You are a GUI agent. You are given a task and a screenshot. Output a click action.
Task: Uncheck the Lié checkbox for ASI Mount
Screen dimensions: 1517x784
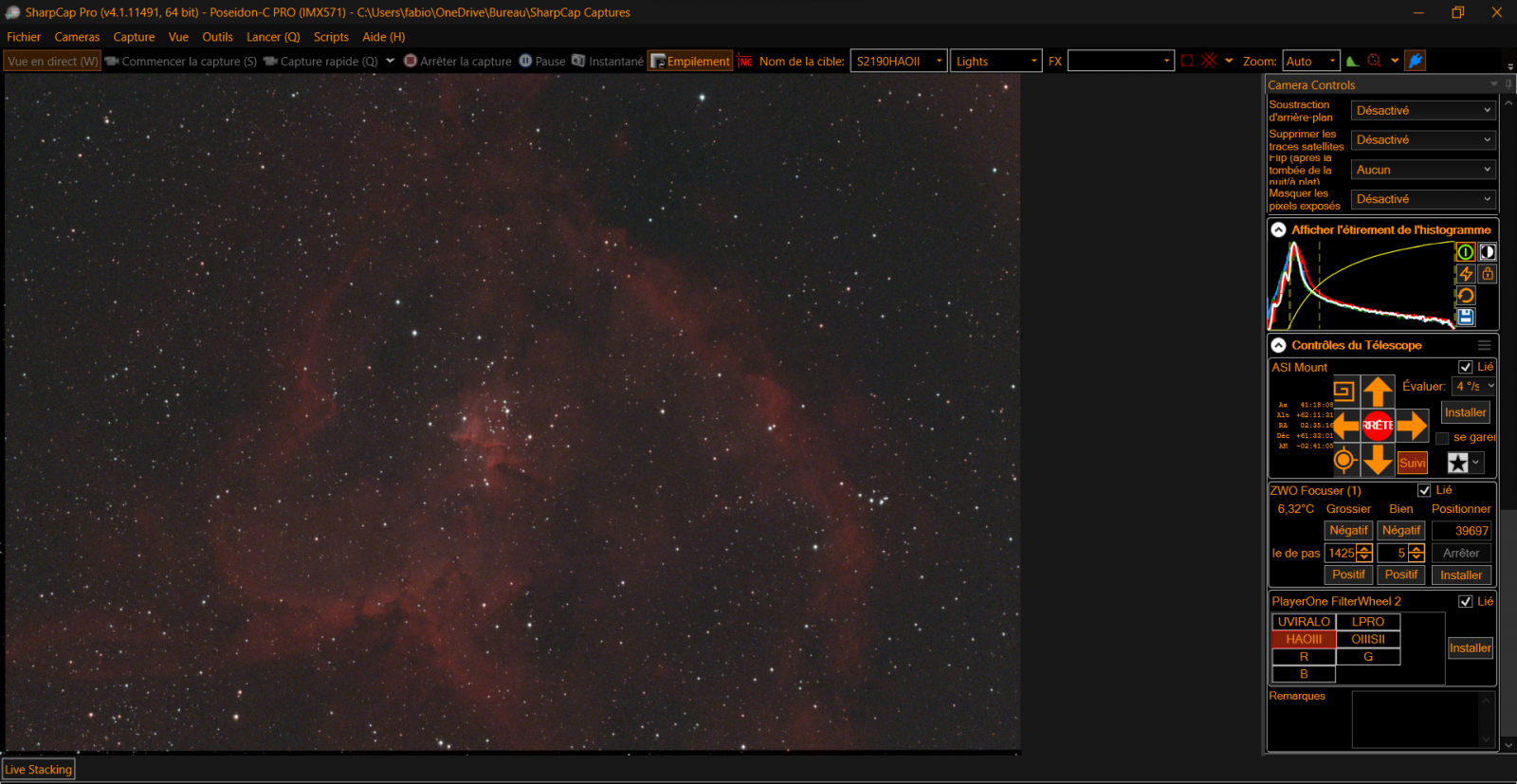point(1466,367)
